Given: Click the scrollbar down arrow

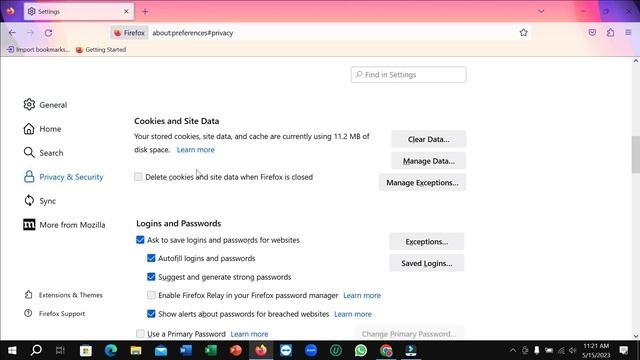Looking at the screenshot, I should (636, 336).
